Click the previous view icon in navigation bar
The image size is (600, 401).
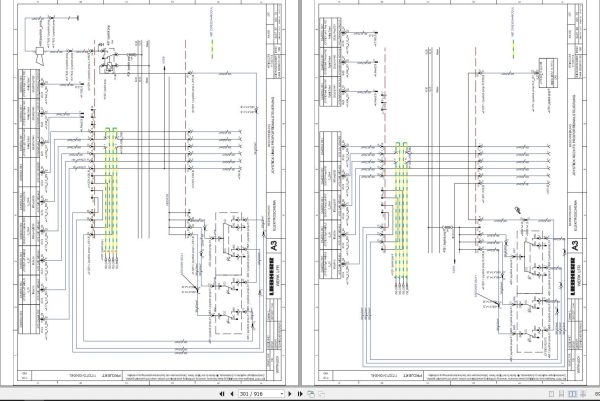(x=311, y=394)
